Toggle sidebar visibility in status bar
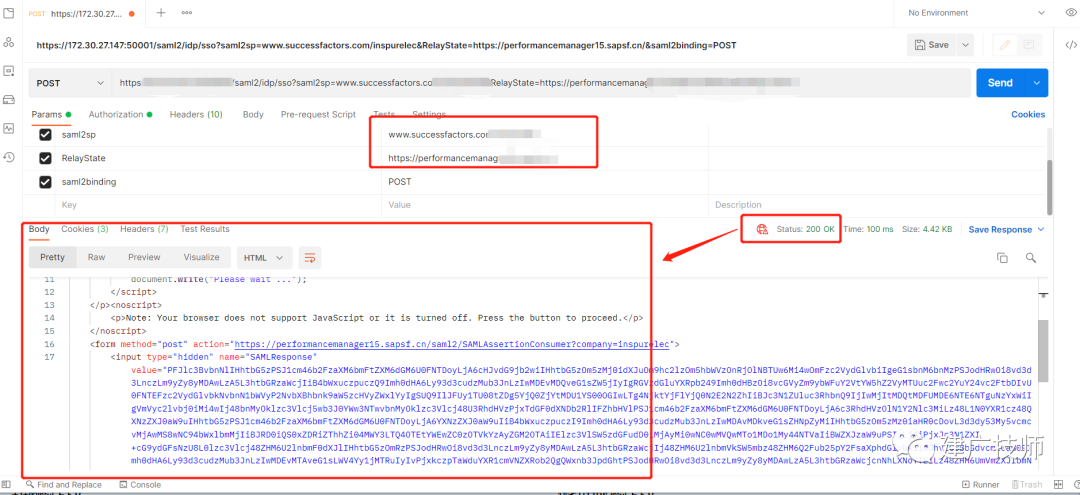Image resolution: width=1080 pixels, height=495 pixels. (x=6, y=485)
